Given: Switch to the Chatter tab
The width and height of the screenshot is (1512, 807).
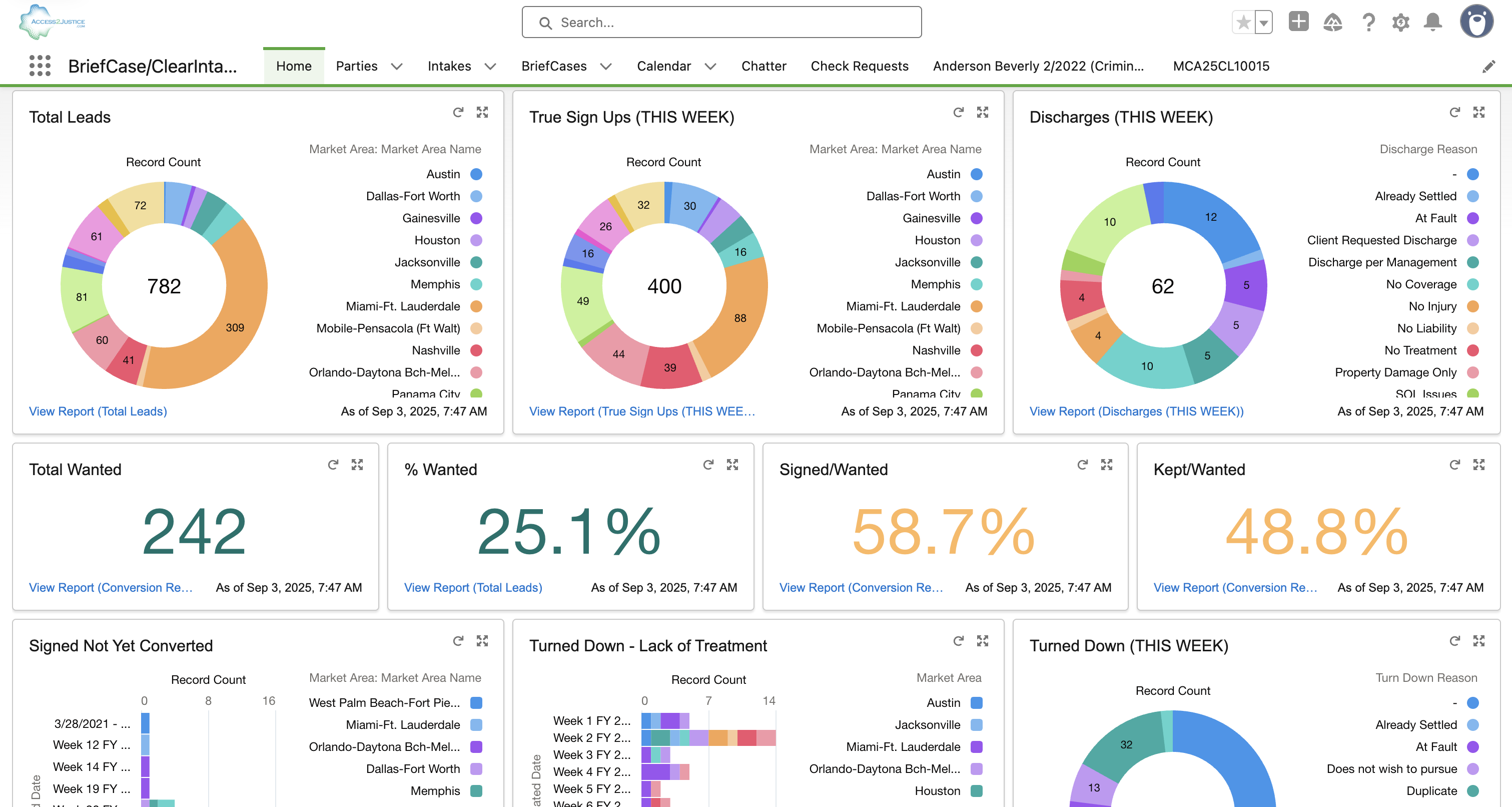Looking at the screenshot, I should pyautogui.click(x=763, y=67).
